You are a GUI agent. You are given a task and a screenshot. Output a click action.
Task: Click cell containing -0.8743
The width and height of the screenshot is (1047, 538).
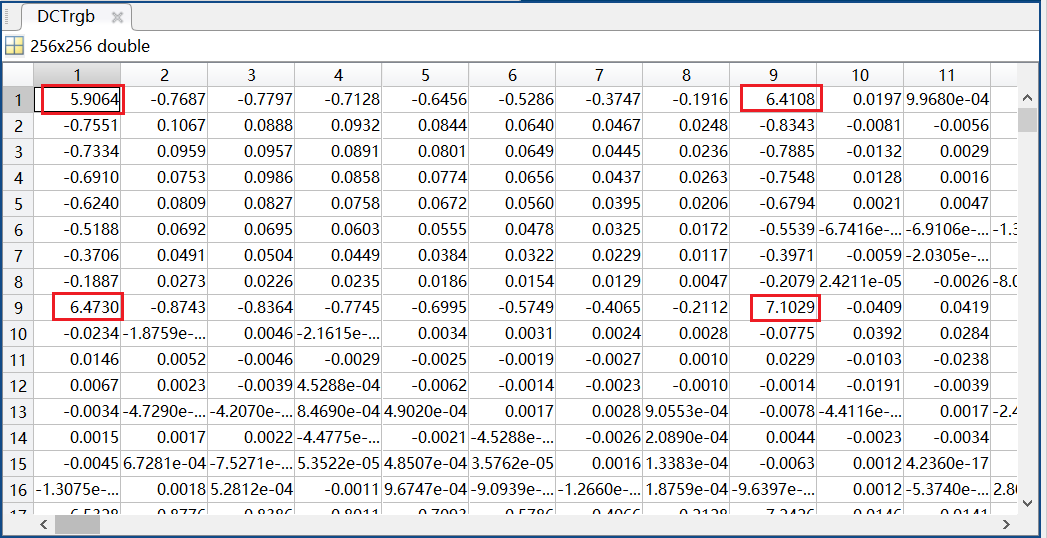tap(164, 308)
